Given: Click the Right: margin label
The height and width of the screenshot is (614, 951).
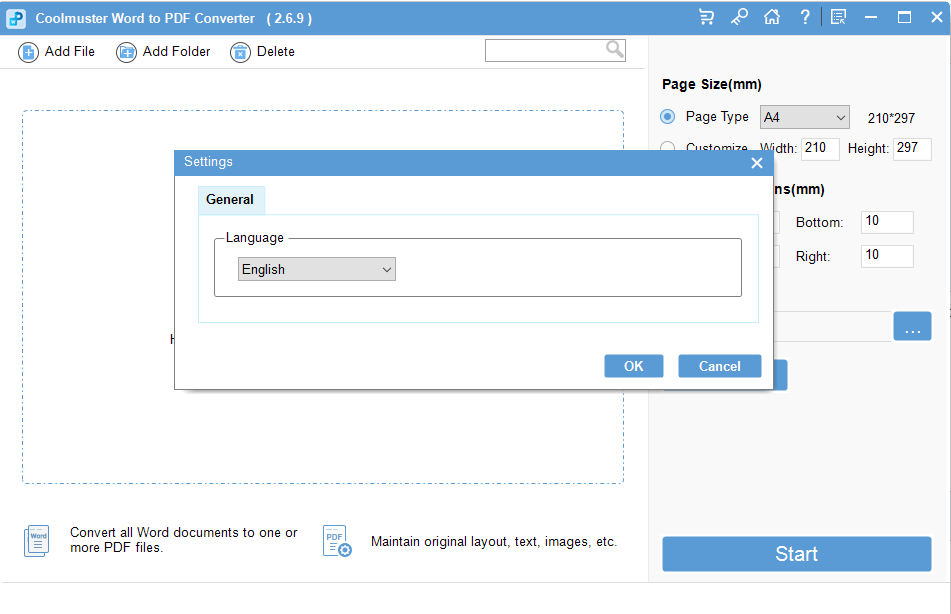Looking at the screenshot, I should [x=813, y=257].
